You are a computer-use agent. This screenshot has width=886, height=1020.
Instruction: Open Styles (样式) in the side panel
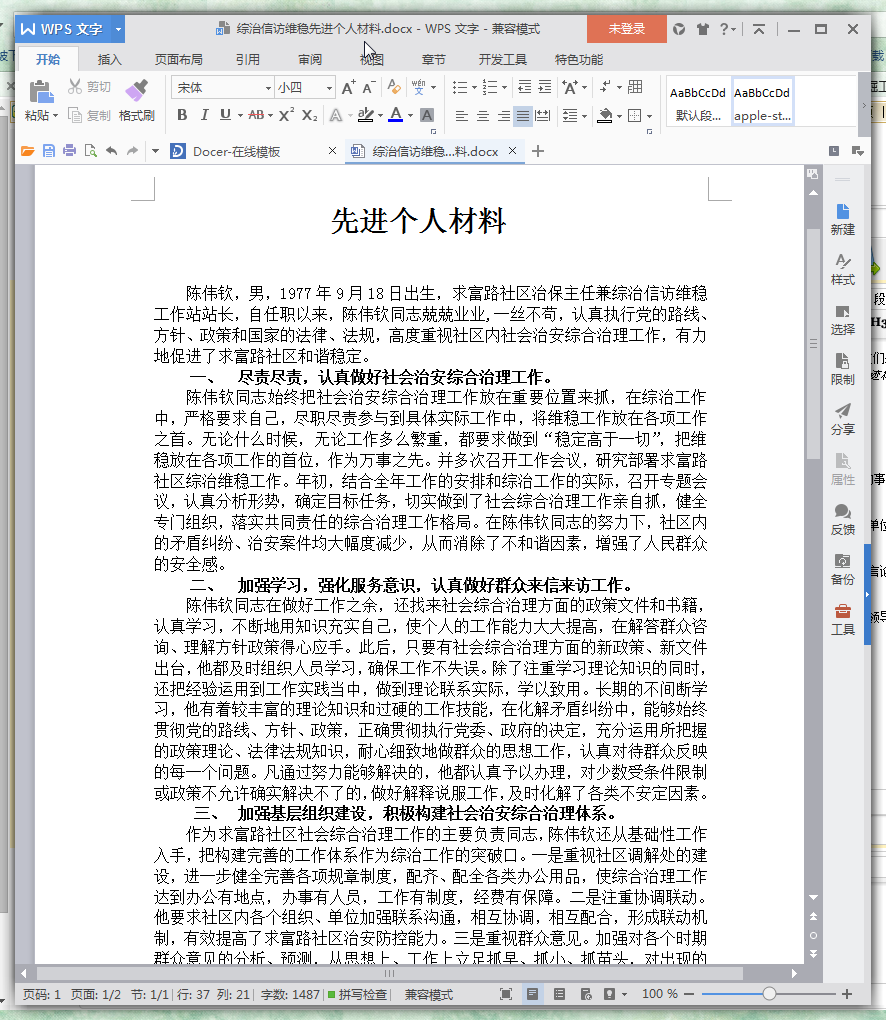click(x=842, y=269)
